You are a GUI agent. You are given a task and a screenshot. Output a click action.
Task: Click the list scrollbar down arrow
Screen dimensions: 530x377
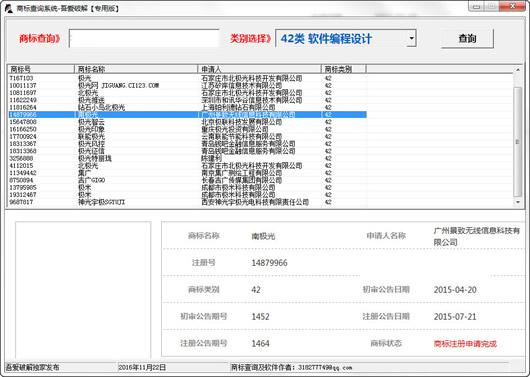518,202
